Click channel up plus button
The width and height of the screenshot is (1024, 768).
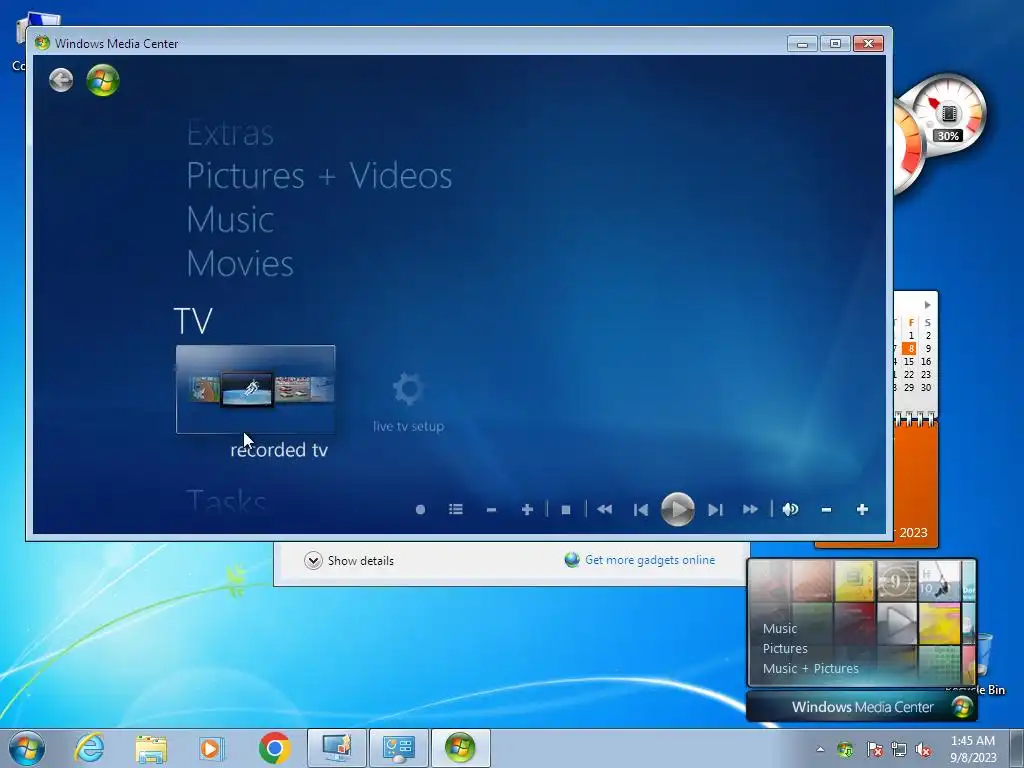pyautogui.click(x=528, y=509)
